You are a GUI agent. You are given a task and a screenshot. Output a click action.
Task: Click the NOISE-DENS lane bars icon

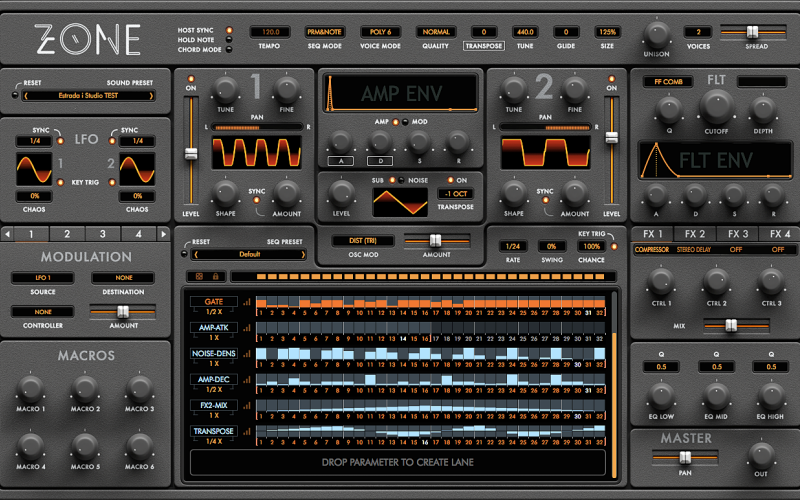pyautogui.click(x=247, y=354)
